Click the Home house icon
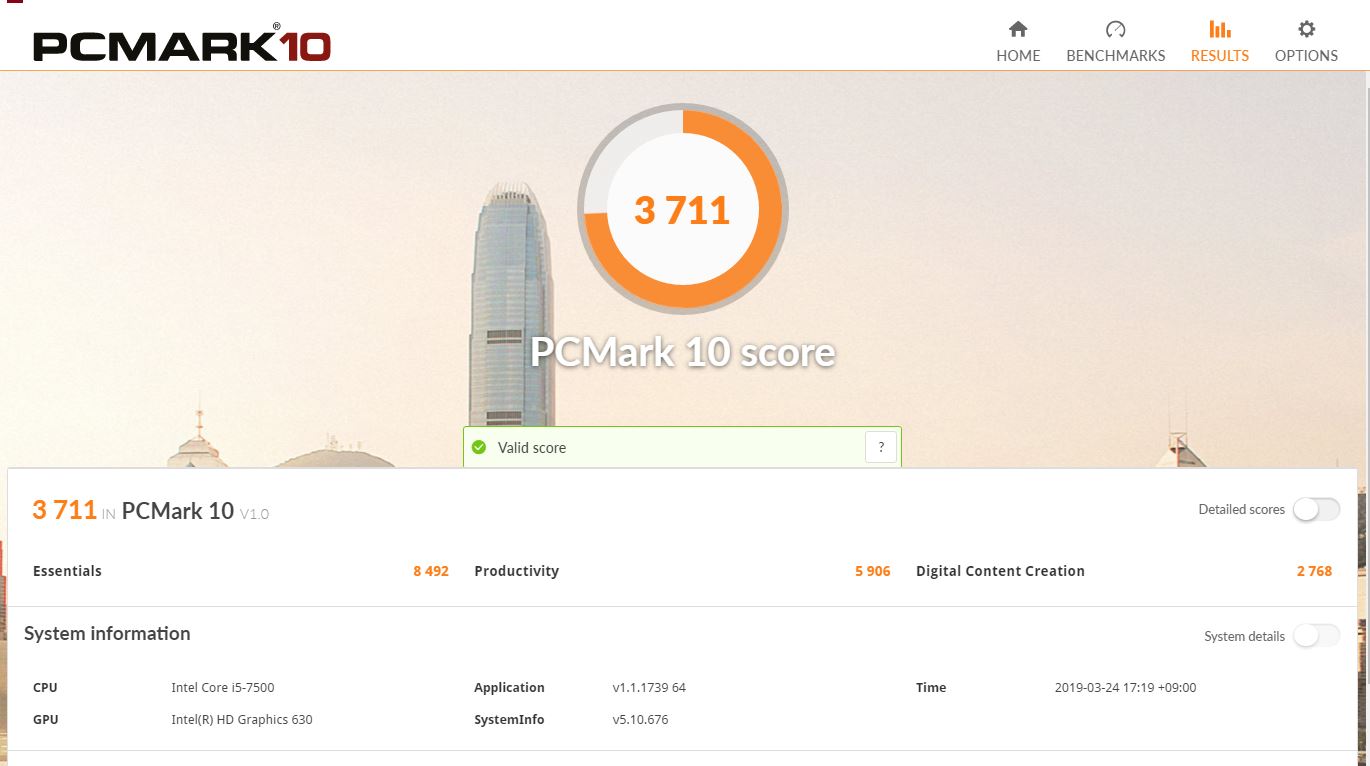Screen dimensions: 1370x766 (x=1018, y=29)
